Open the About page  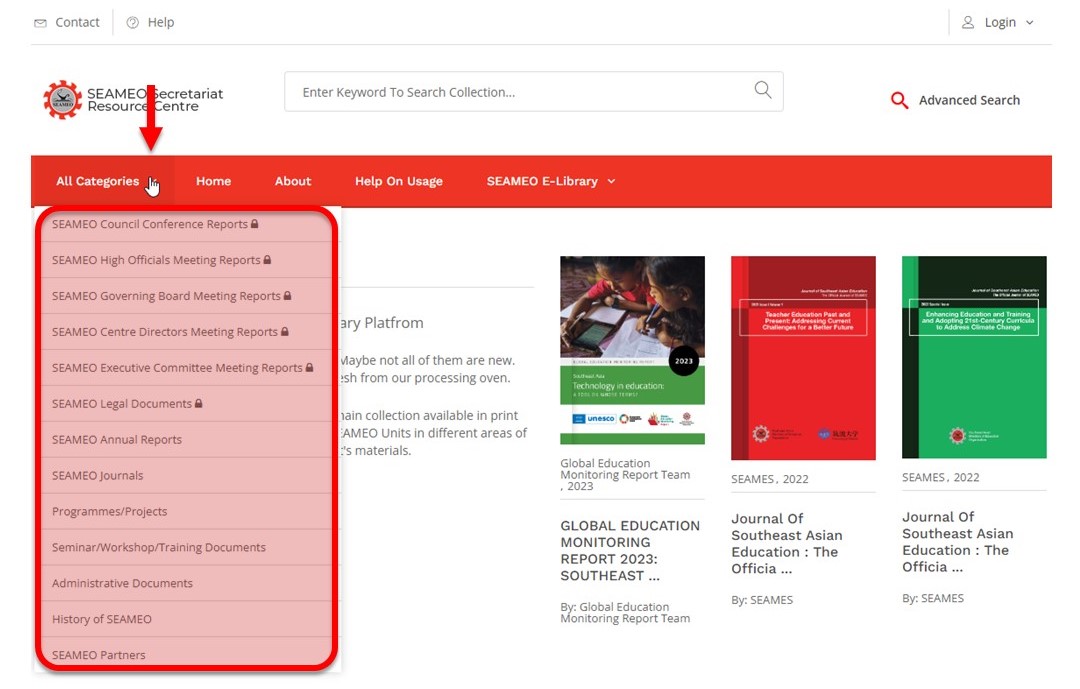point(293,181)
